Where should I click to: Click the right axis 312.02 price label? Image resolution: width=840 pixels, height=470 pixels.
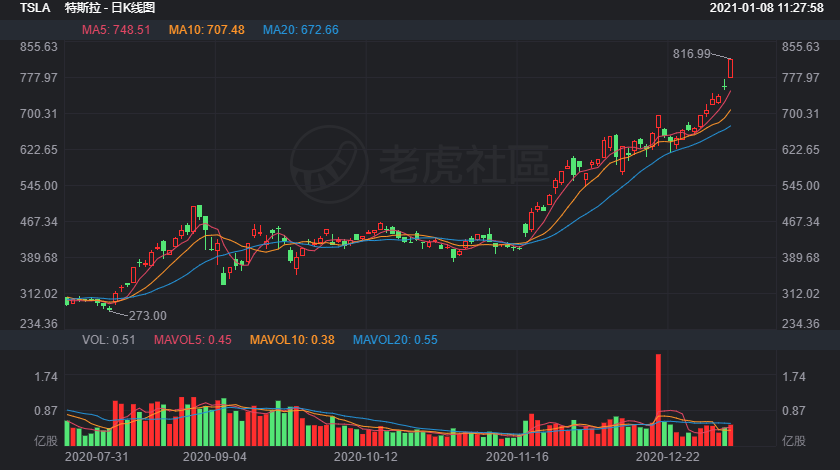pos(800,294)
